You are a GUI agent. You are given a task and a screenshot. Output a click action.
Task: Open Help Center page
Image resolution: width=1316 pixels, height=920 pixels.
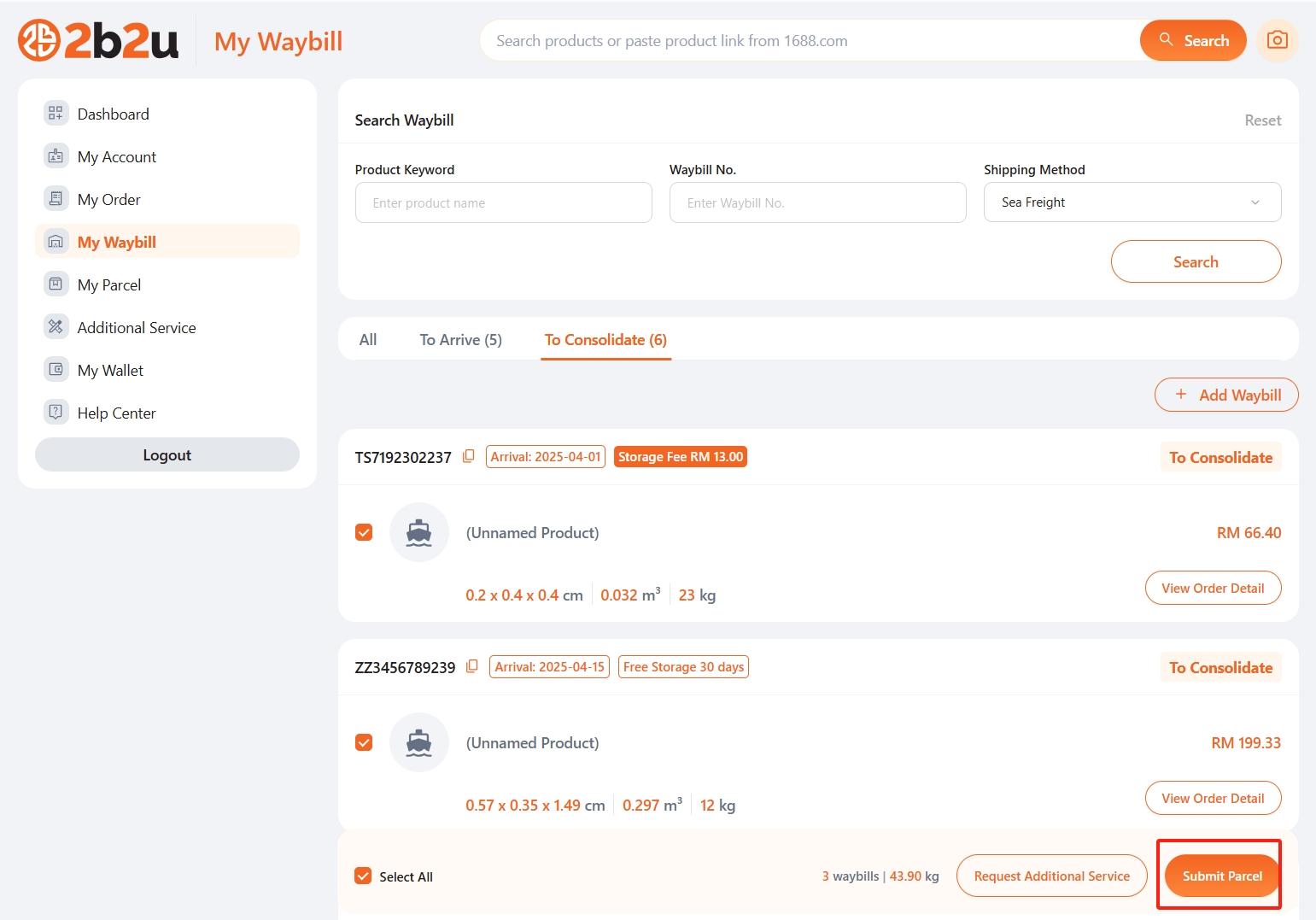[x=116, y=413]
